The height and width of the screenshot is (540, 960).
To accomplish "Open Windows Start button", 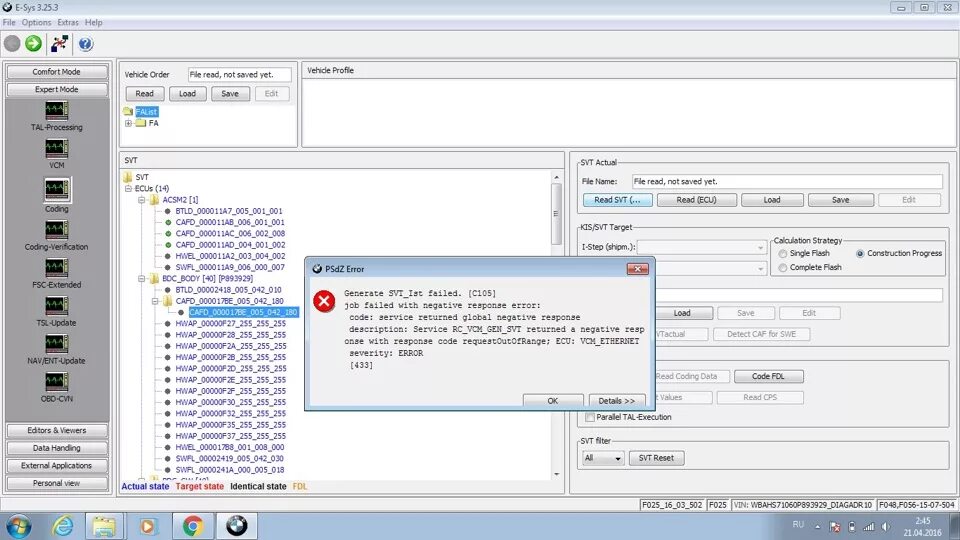I will [x=19, y=526].
